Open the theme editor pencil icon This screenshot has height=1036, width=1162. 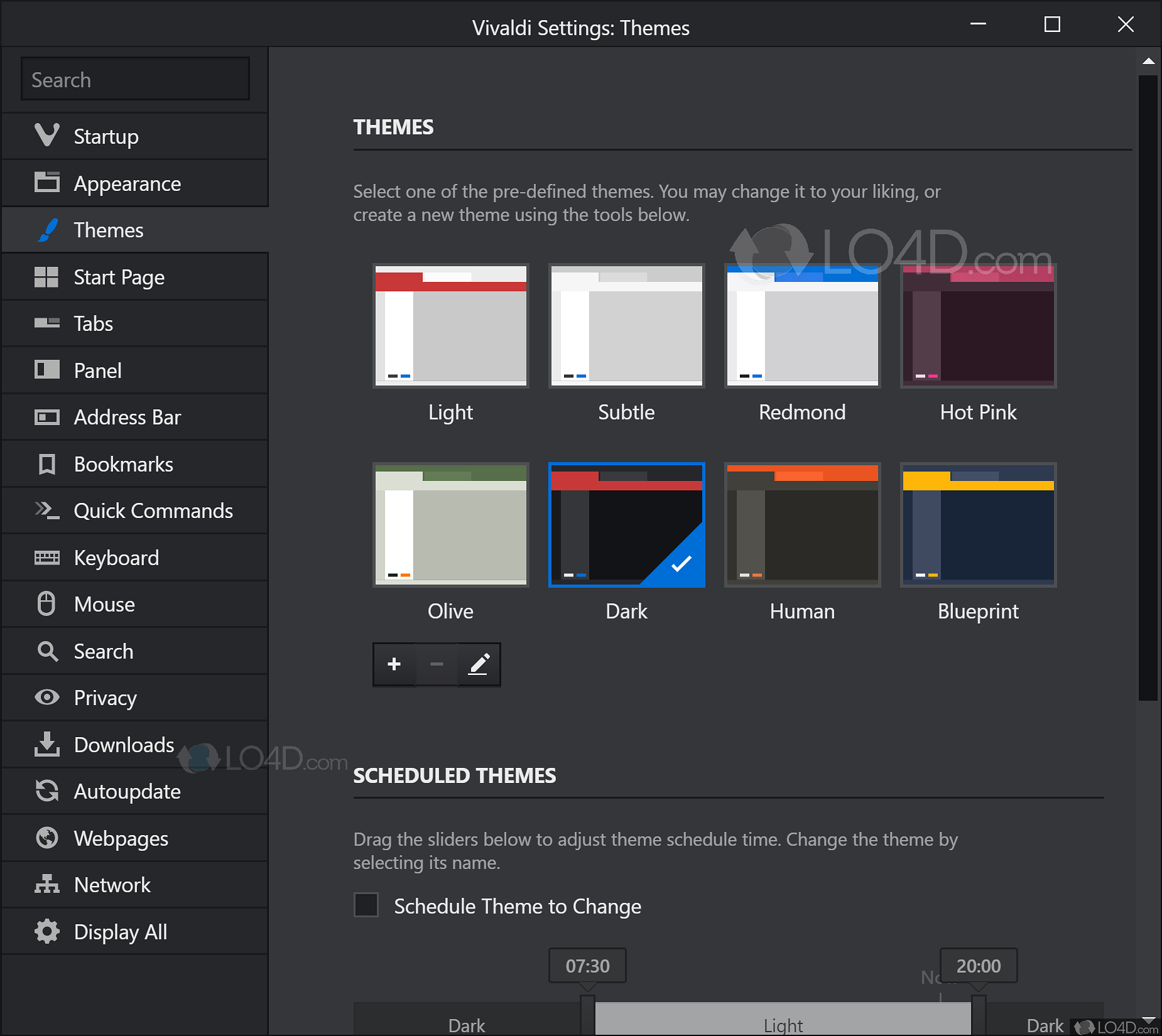tap(479, 664)
